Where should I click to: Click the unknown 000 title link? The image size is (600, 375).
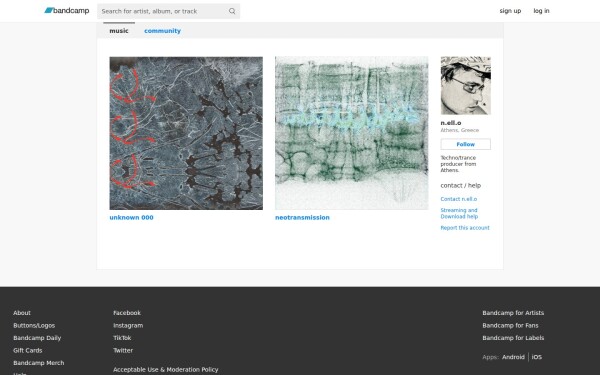pyautogui.click(x=131, y=217)
